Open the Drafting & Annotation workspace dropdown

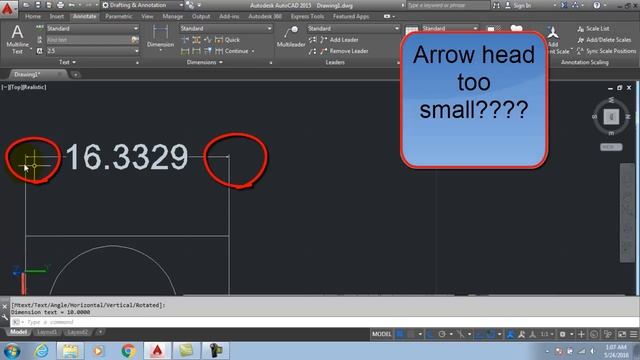pyautogui.click(x=142, y=5)
